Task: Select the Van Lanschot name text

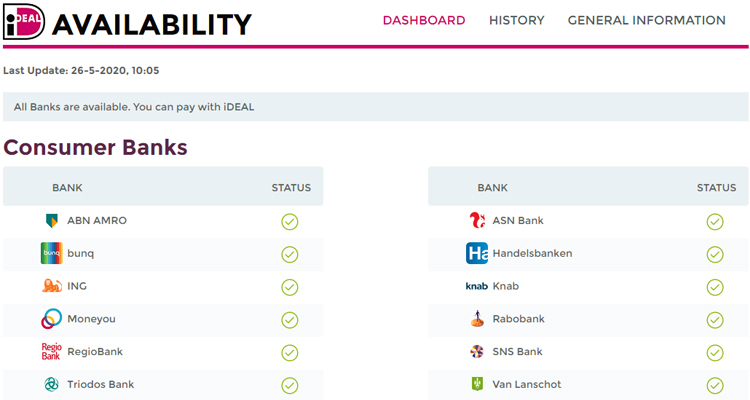Action: pos(527,384)
